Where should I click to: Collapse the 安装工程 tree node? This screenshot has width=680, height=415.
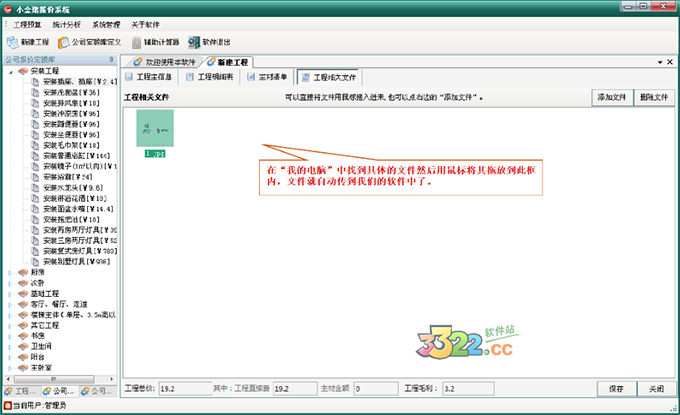point(10,71)
